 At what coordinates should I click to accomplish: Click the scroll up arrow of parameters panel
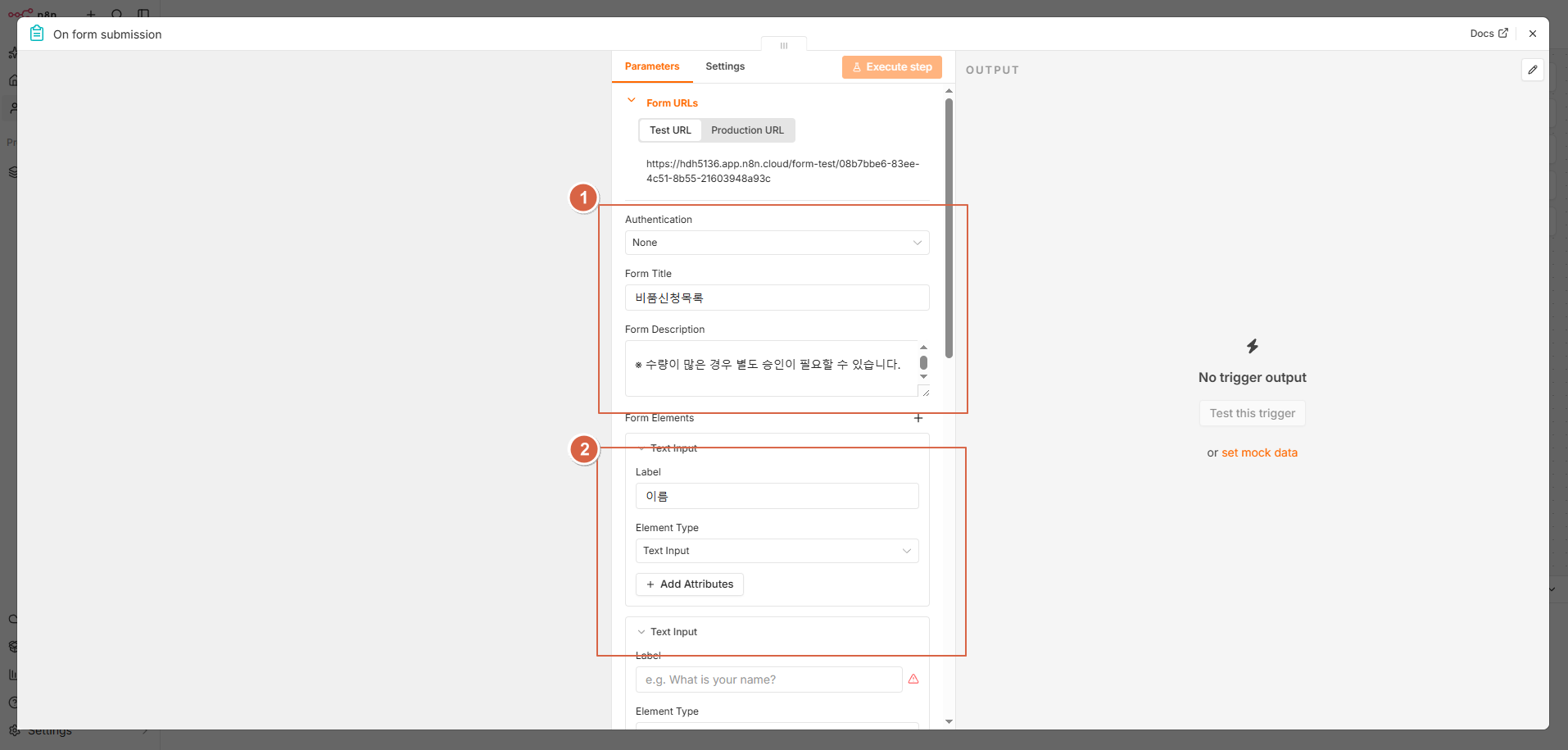tap(949, 90)
